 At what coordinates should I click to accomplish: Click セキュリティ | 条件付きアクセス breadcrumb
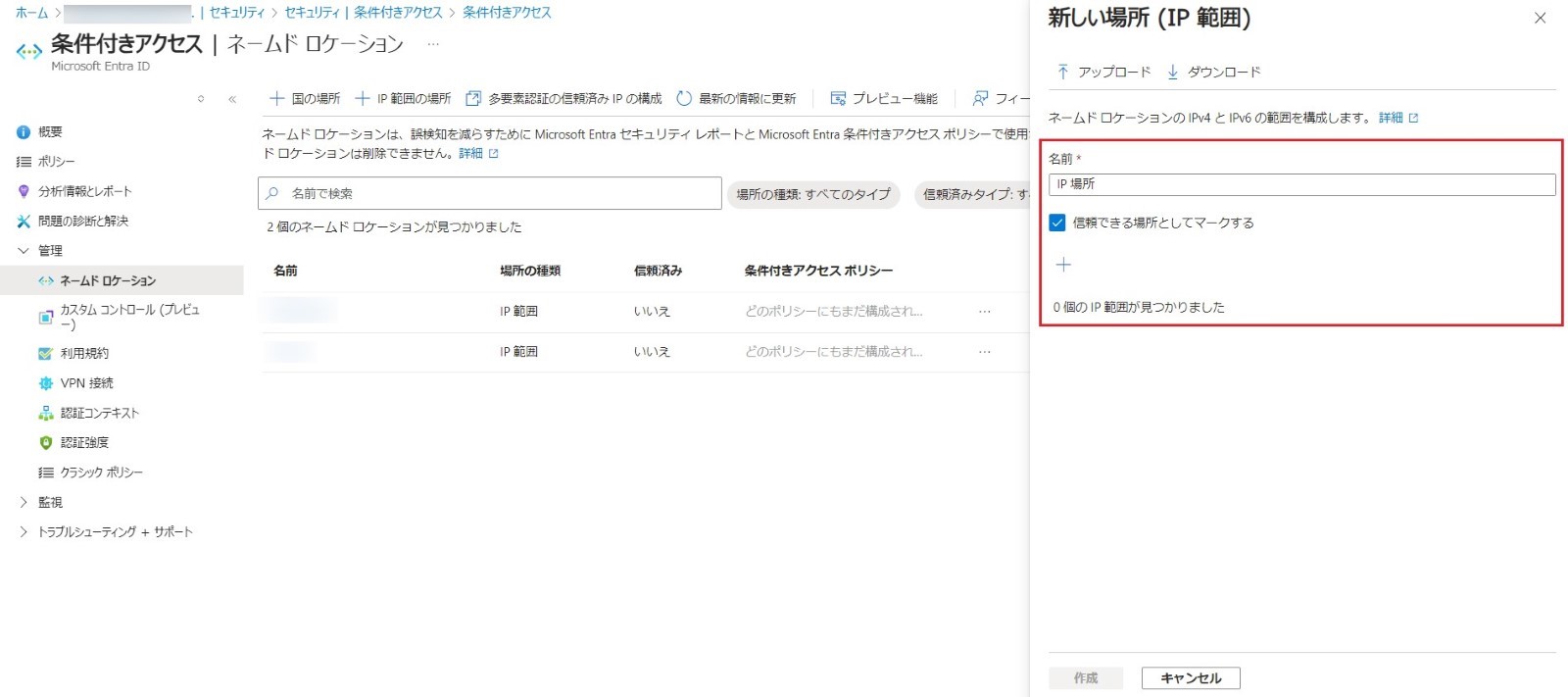click(364, 13)
